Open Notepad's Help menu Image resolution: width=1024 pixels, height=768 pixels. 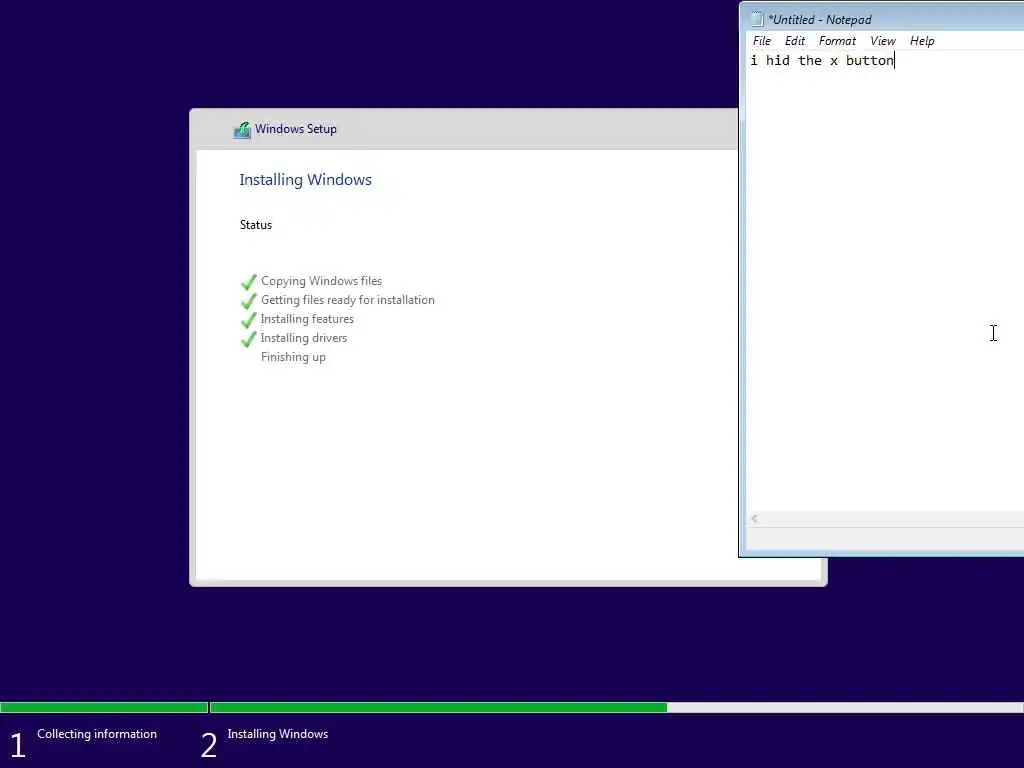click(x=922, y=40)
